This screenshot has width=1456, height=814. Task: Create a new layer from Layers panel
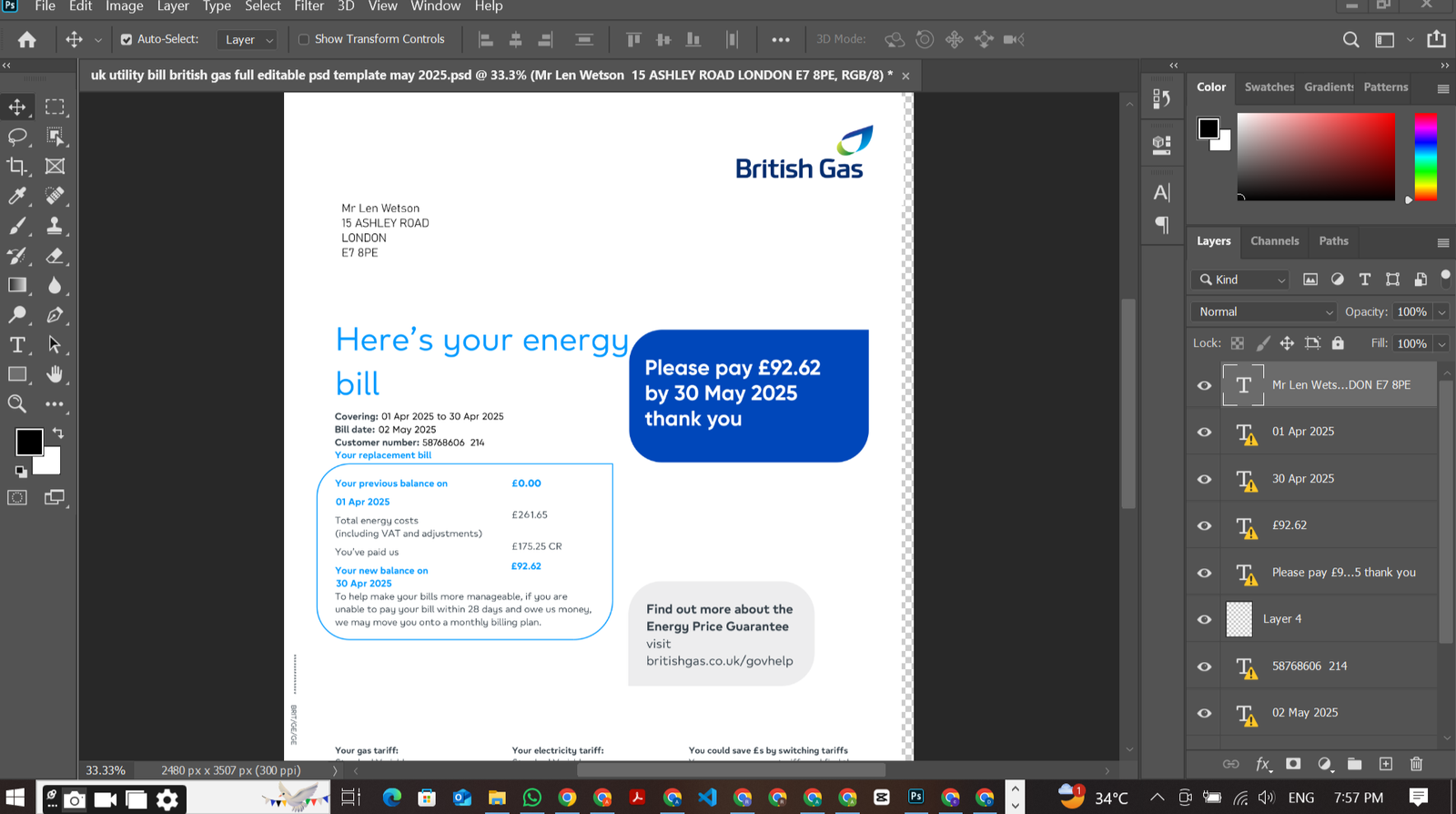coord(1386,764)
